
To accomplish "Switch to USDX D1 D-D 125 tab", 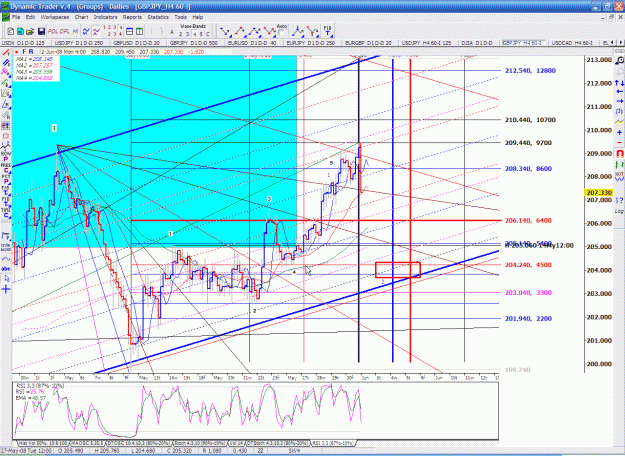I will click(24, 43).
